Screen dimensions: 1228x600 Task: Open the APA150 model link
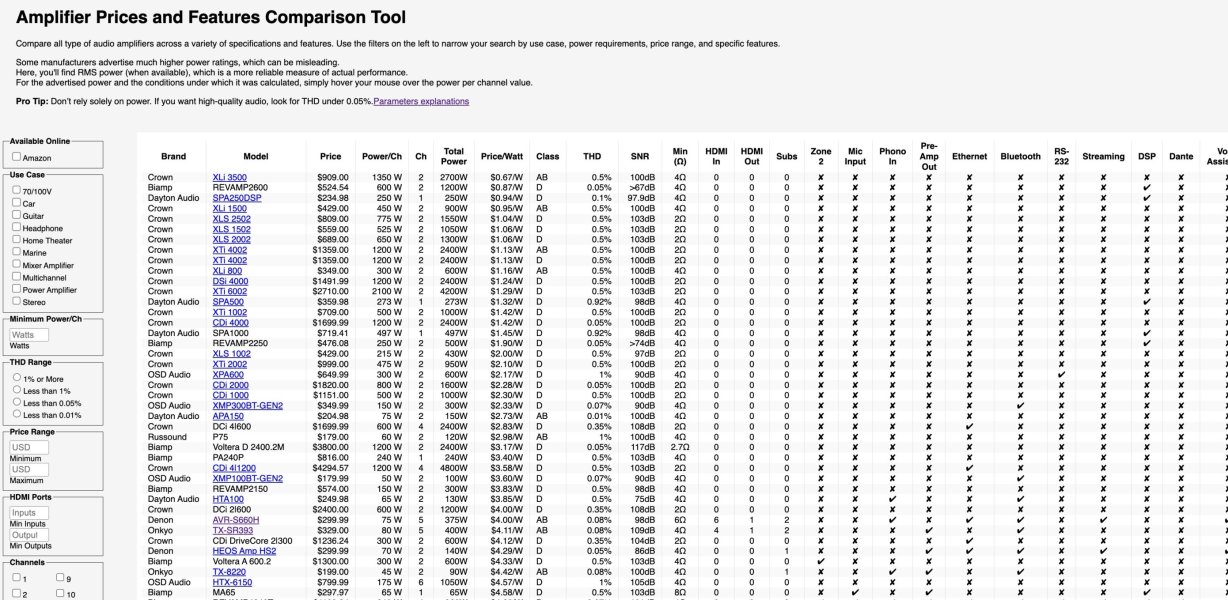click(228, 415)
